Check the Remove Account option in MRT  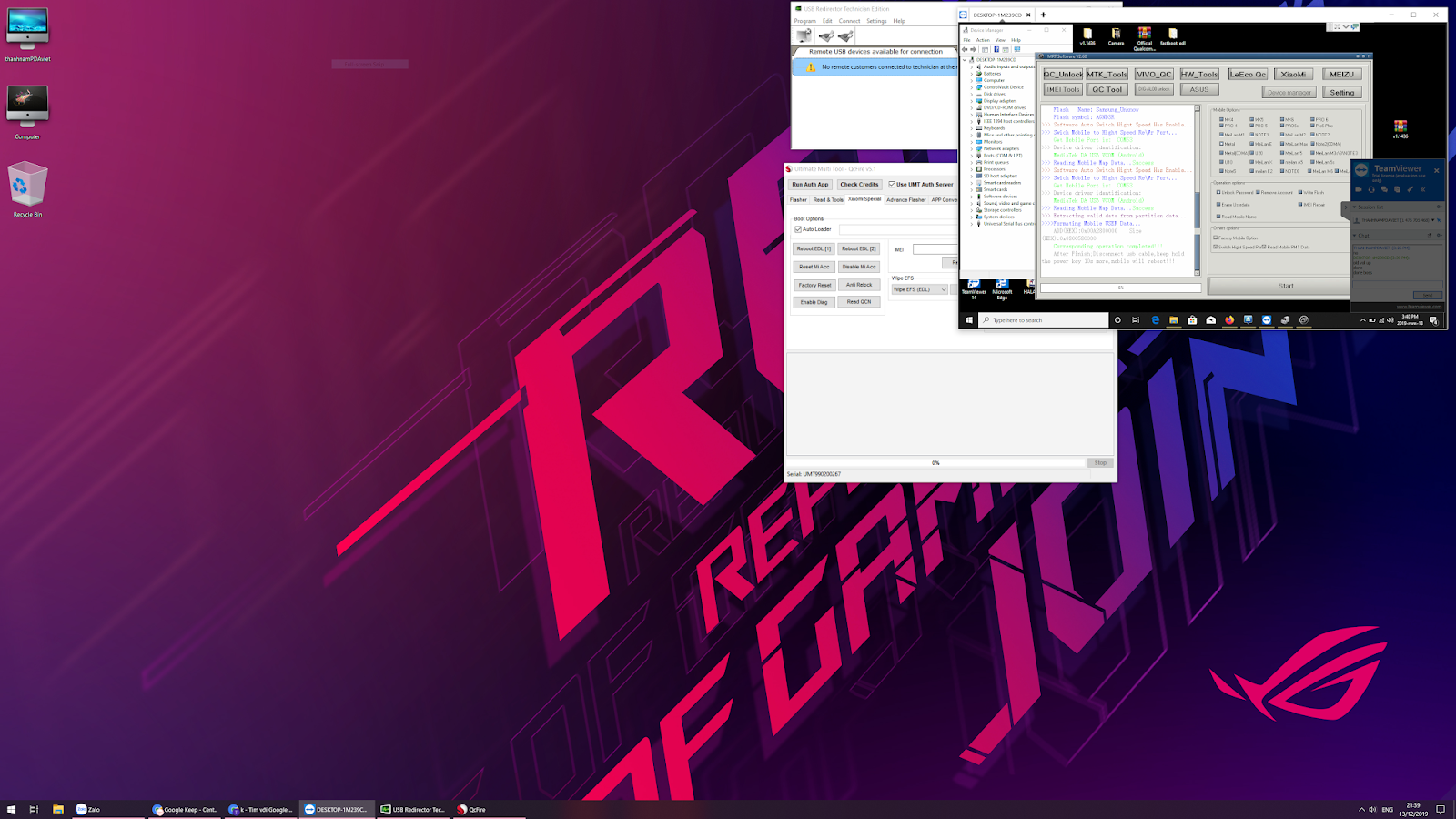point(1258,193)
